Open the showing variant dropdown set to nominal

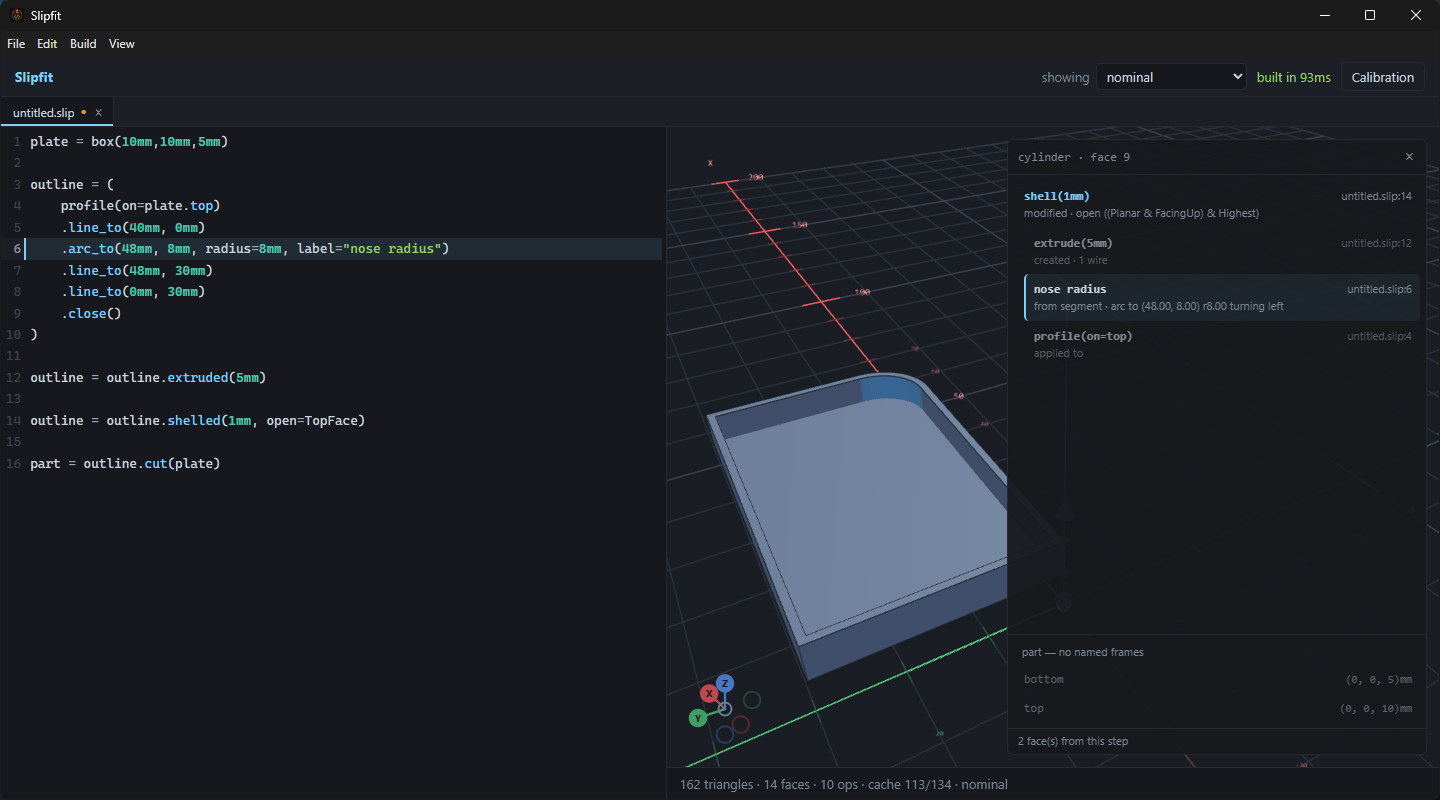pyautogui.click(x=1171, y=77)
